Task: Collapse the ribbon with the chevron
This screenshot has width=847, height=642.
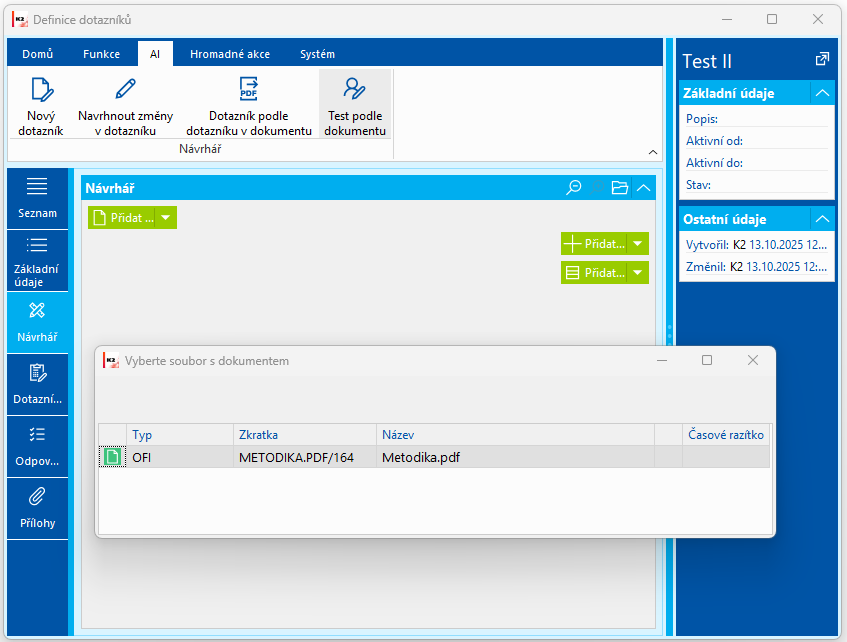Action: [653, 152]
